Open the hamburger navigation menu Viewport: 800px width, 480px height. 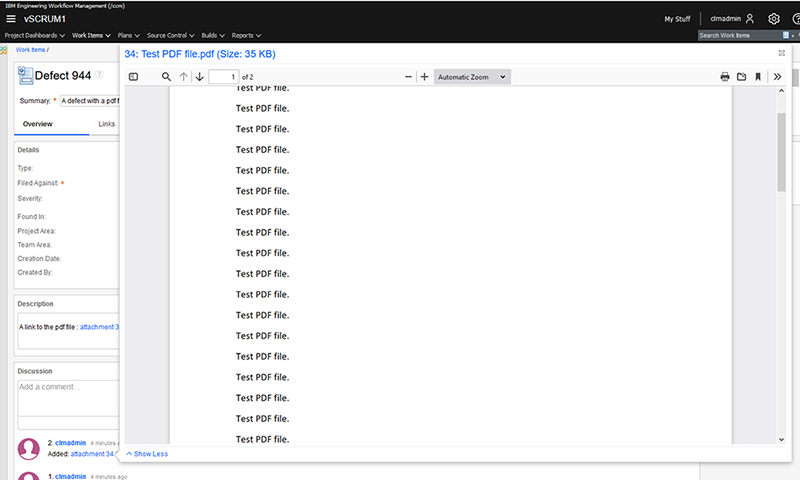click(11, 18)
